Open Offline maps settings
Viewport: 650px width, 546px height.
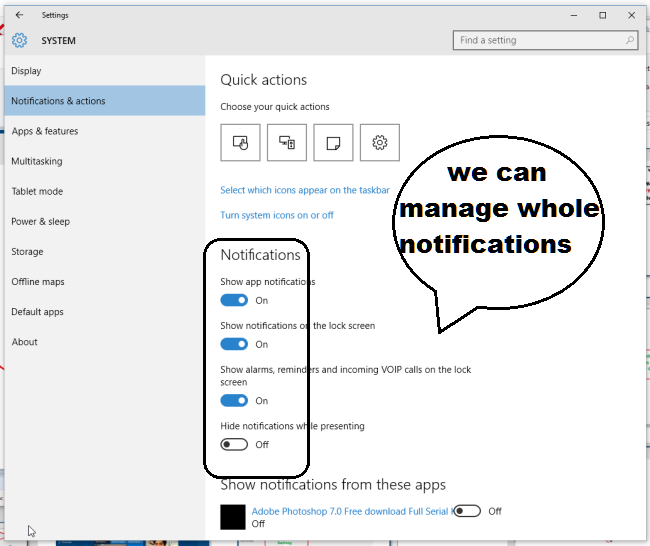click(105, 281)
